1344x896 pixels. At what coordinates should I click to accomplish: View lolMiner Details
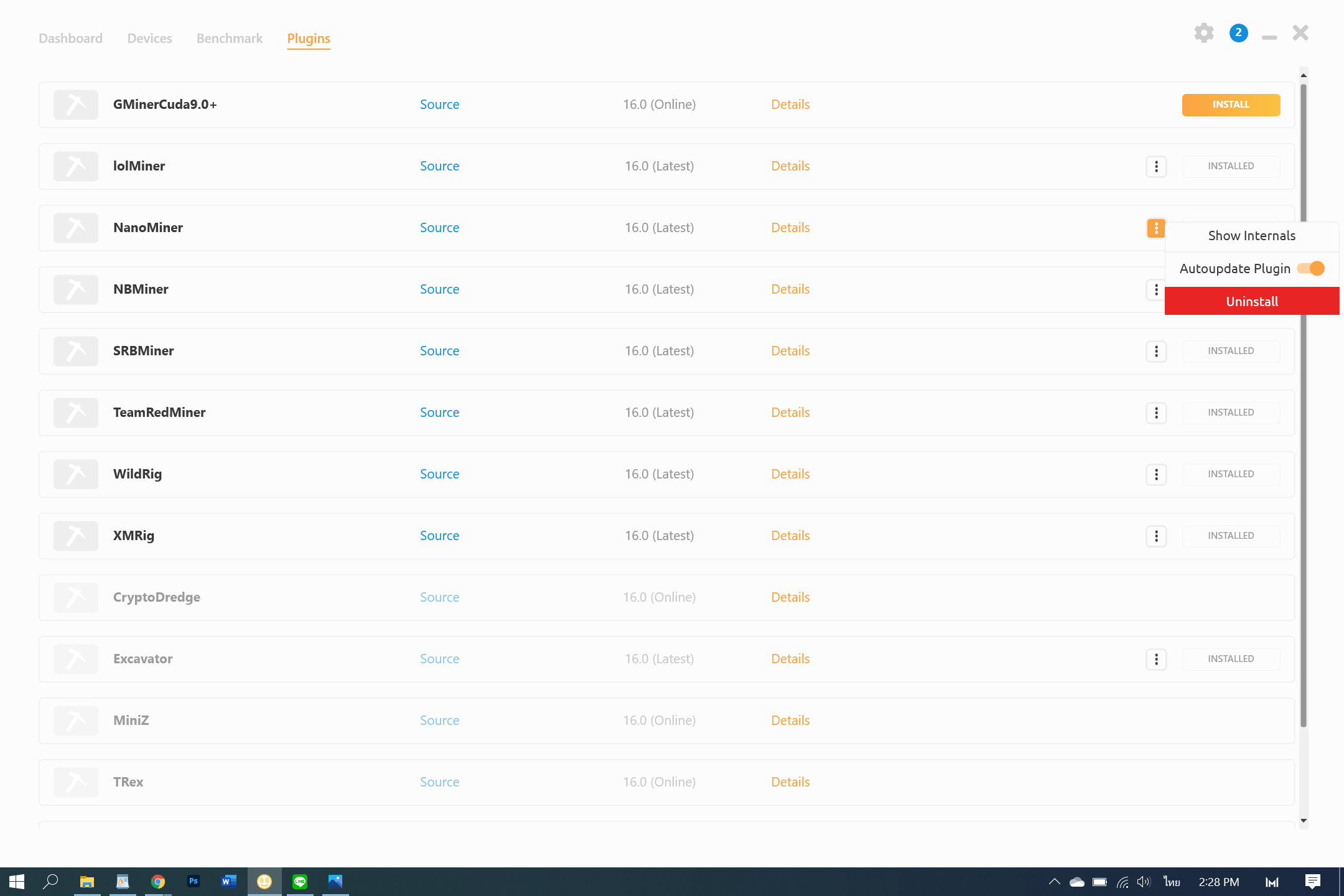(x=790, y=166)
